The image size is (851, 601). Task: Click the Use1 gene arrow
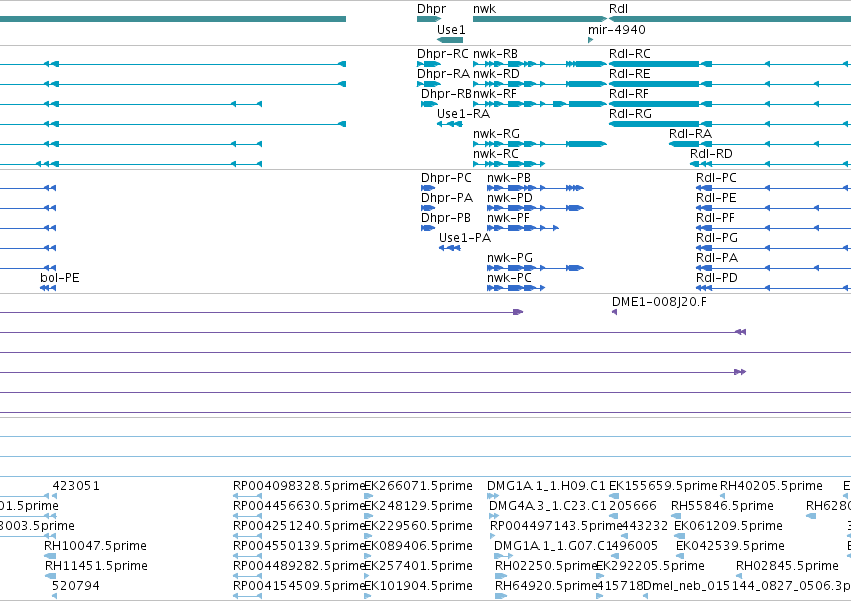[x=450, y=40]
